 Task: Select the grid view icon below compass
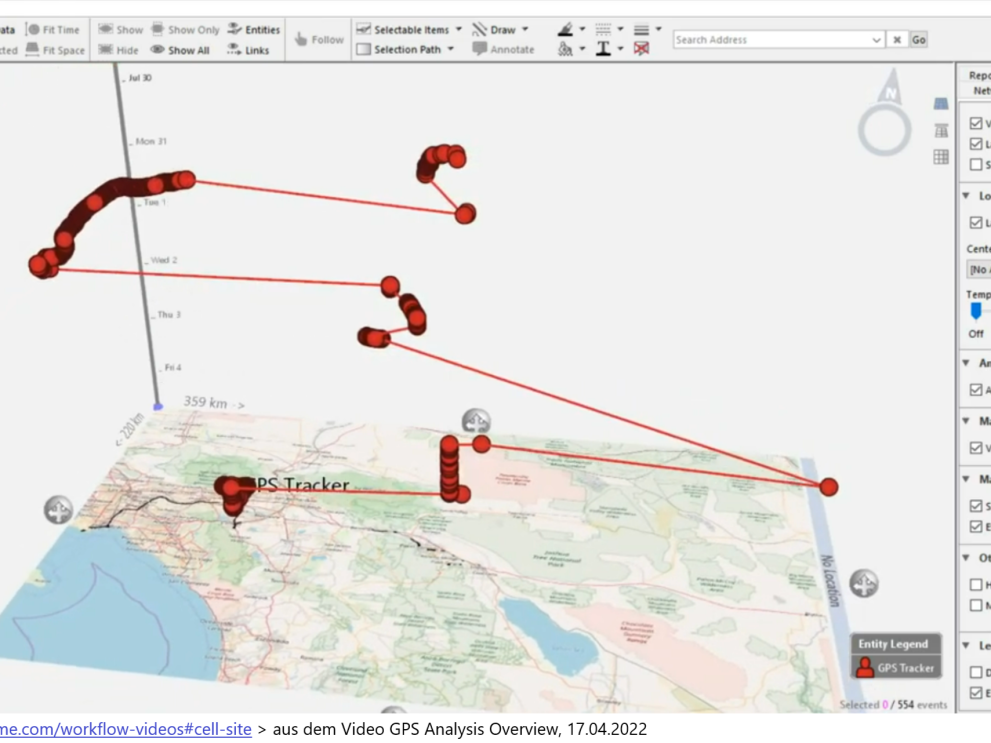tap(941, 157)
